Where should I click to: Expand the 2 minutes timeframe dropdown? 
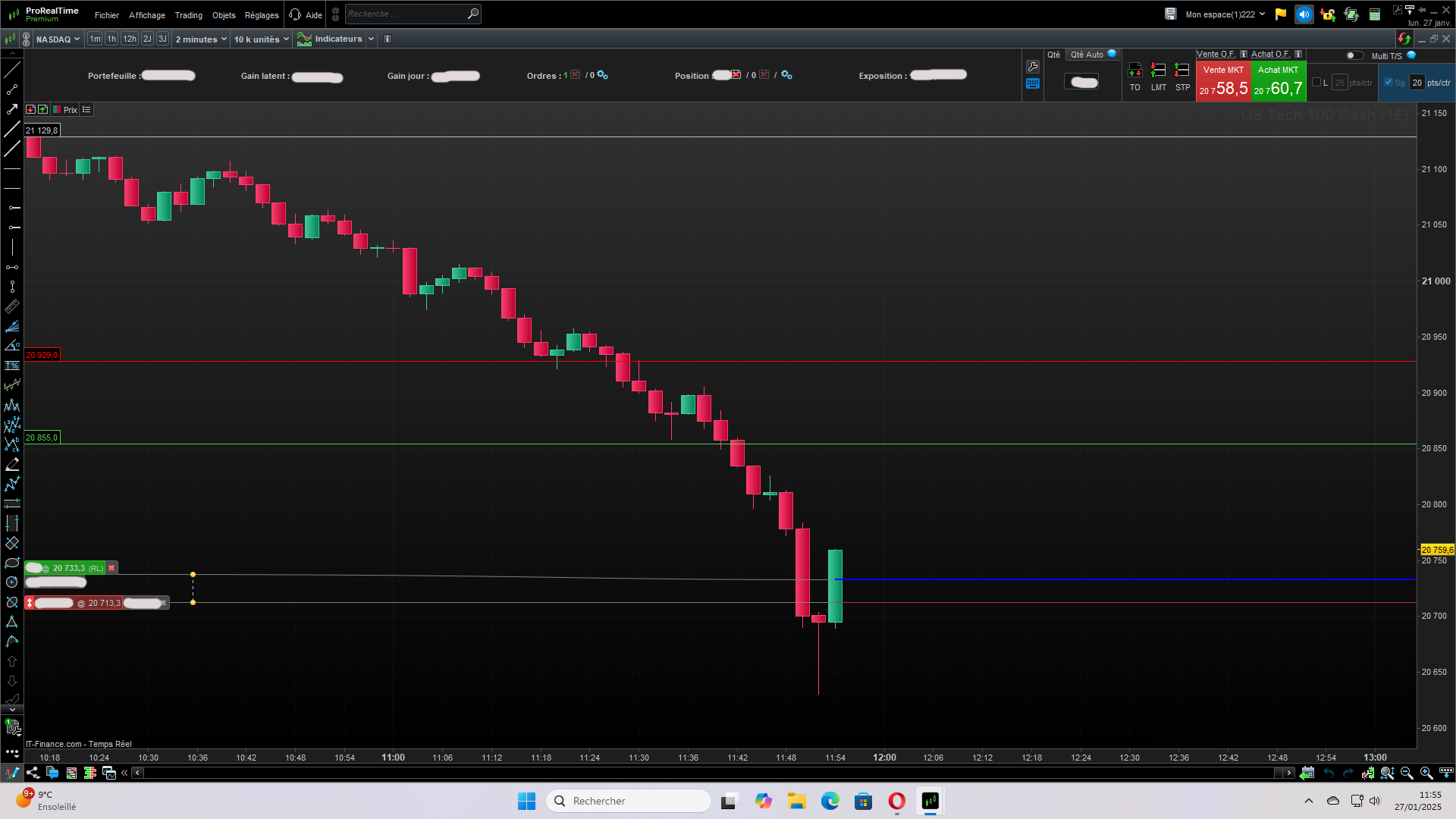(201, 39)
